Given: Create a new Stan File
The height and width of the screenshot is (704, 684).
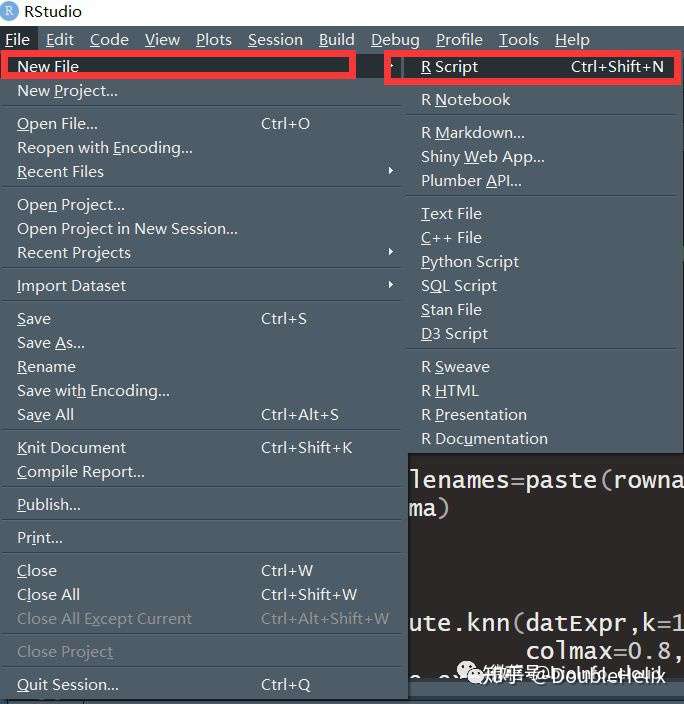Looking at the screenshot, I should coord(543,310).
